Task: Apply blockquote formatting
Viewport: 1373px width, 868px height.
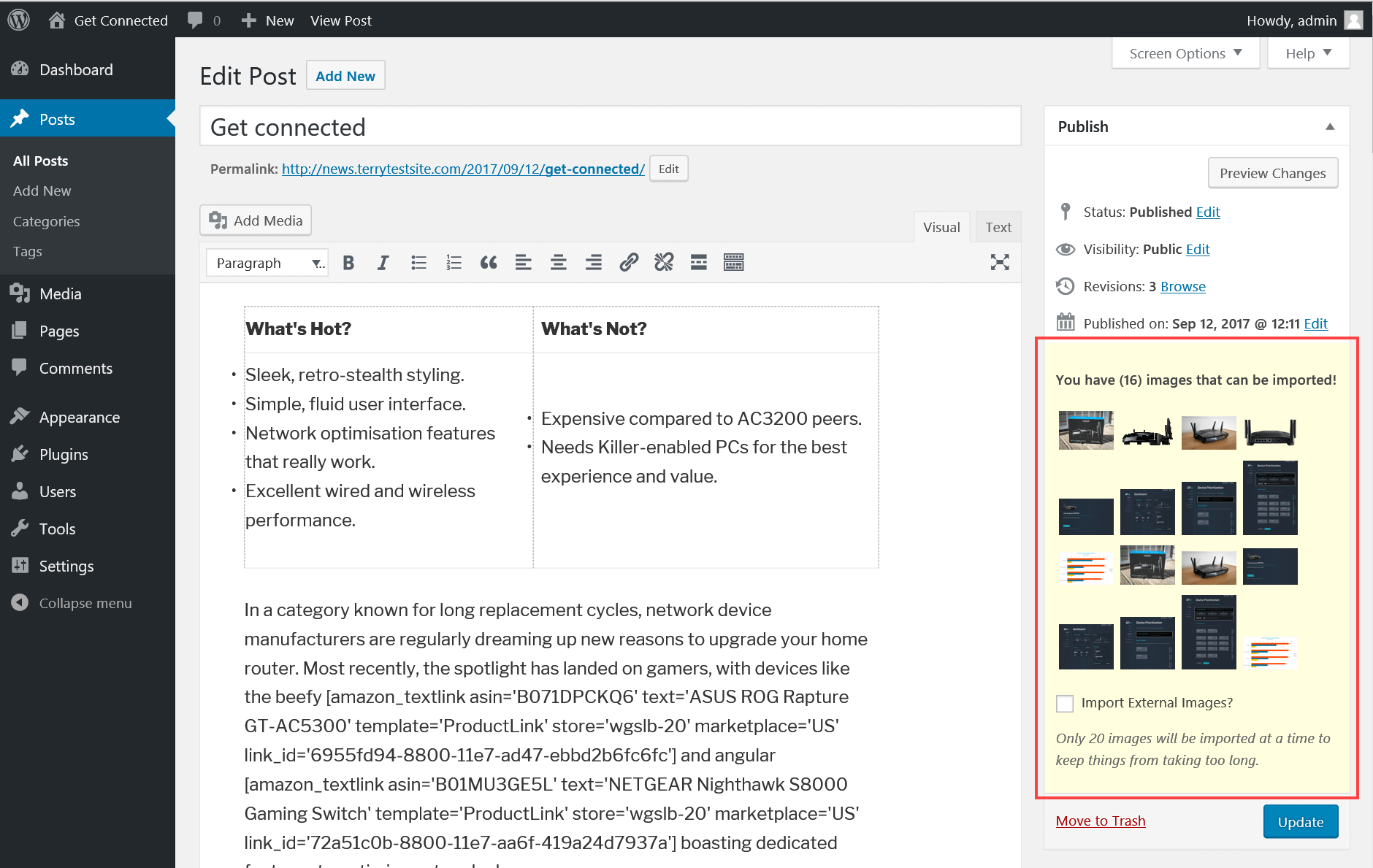Action: point(489,263)
